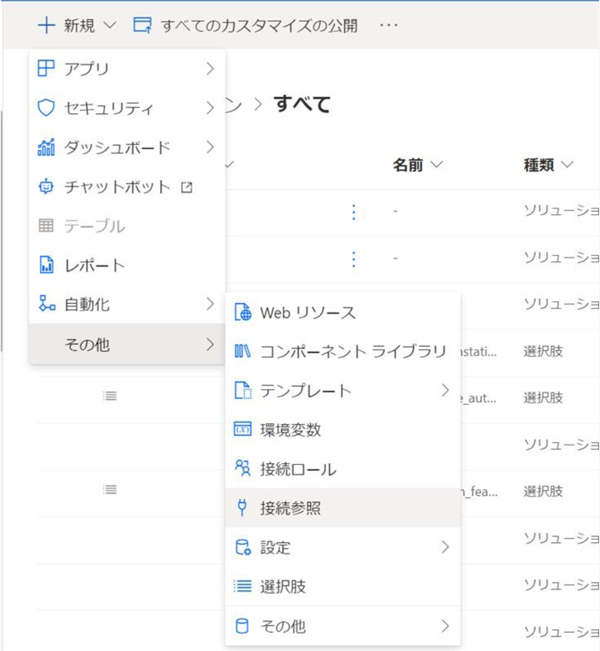Viewport: 600px width, 651px height.
Task: Open the 新規 dropdown in toolbar
Action: 78,25
